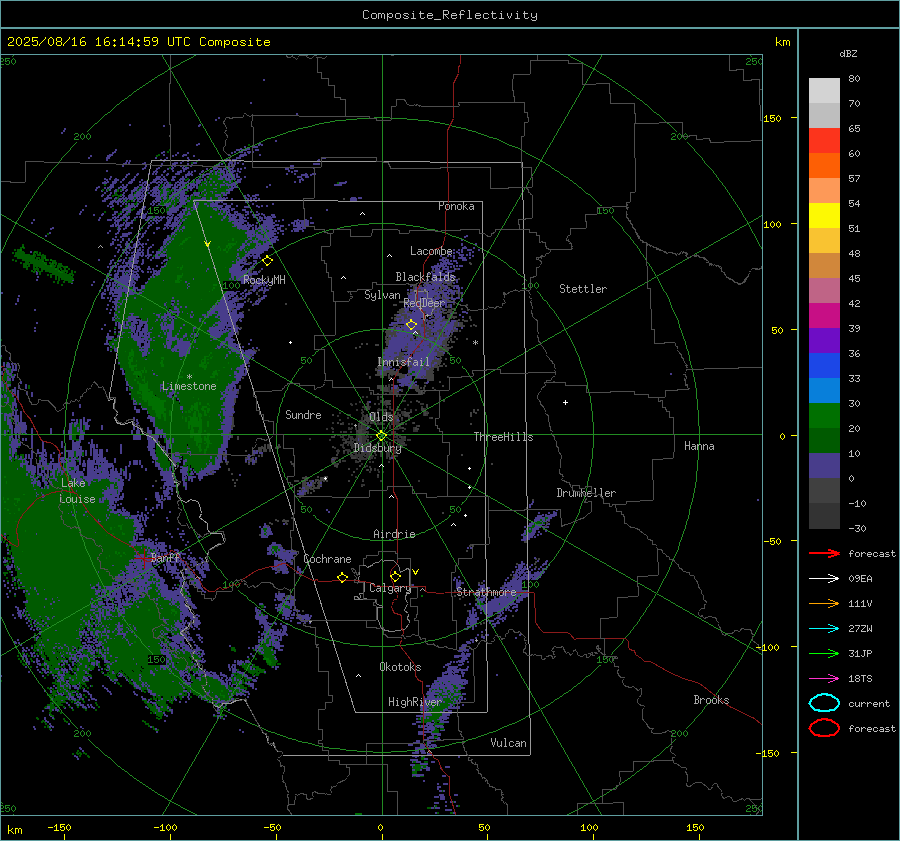This screenshot has width=900, height=841.
Task: Click the 09EA legend text
Action: pyautogui.click(x=860, y=579)
